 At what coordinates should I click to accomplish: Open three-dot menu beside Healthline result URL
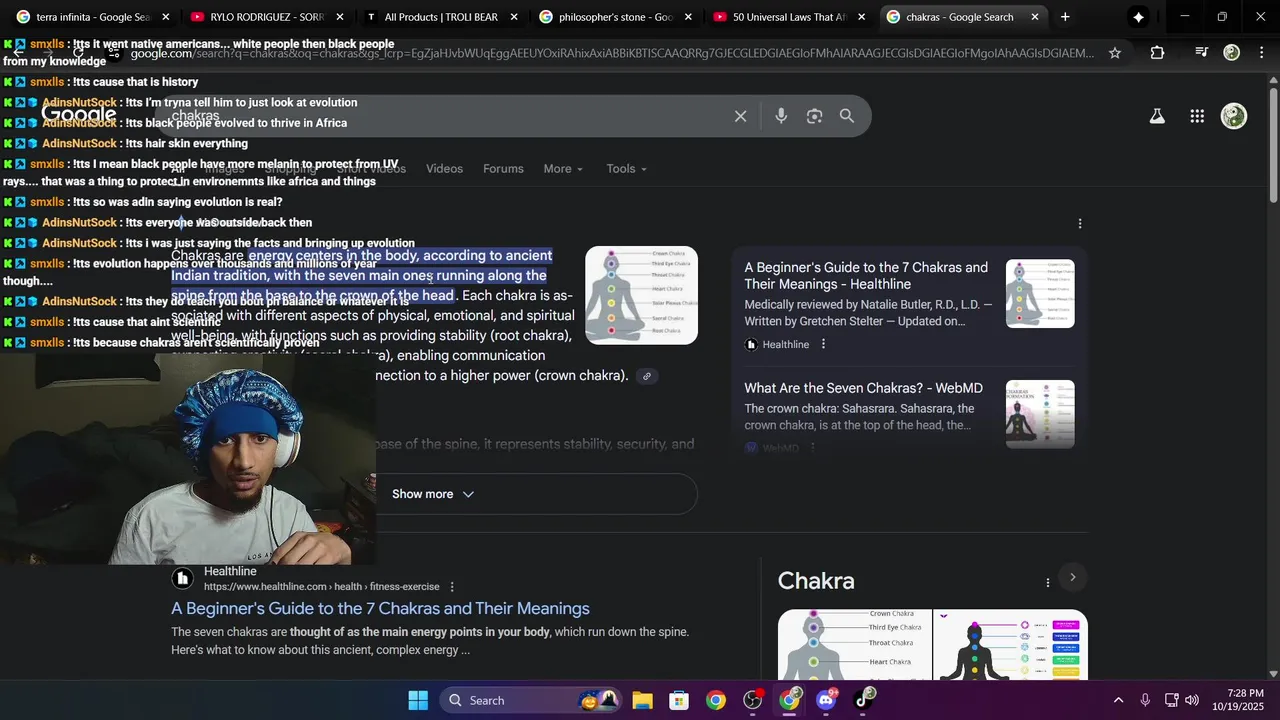click(x=452, y=587)
